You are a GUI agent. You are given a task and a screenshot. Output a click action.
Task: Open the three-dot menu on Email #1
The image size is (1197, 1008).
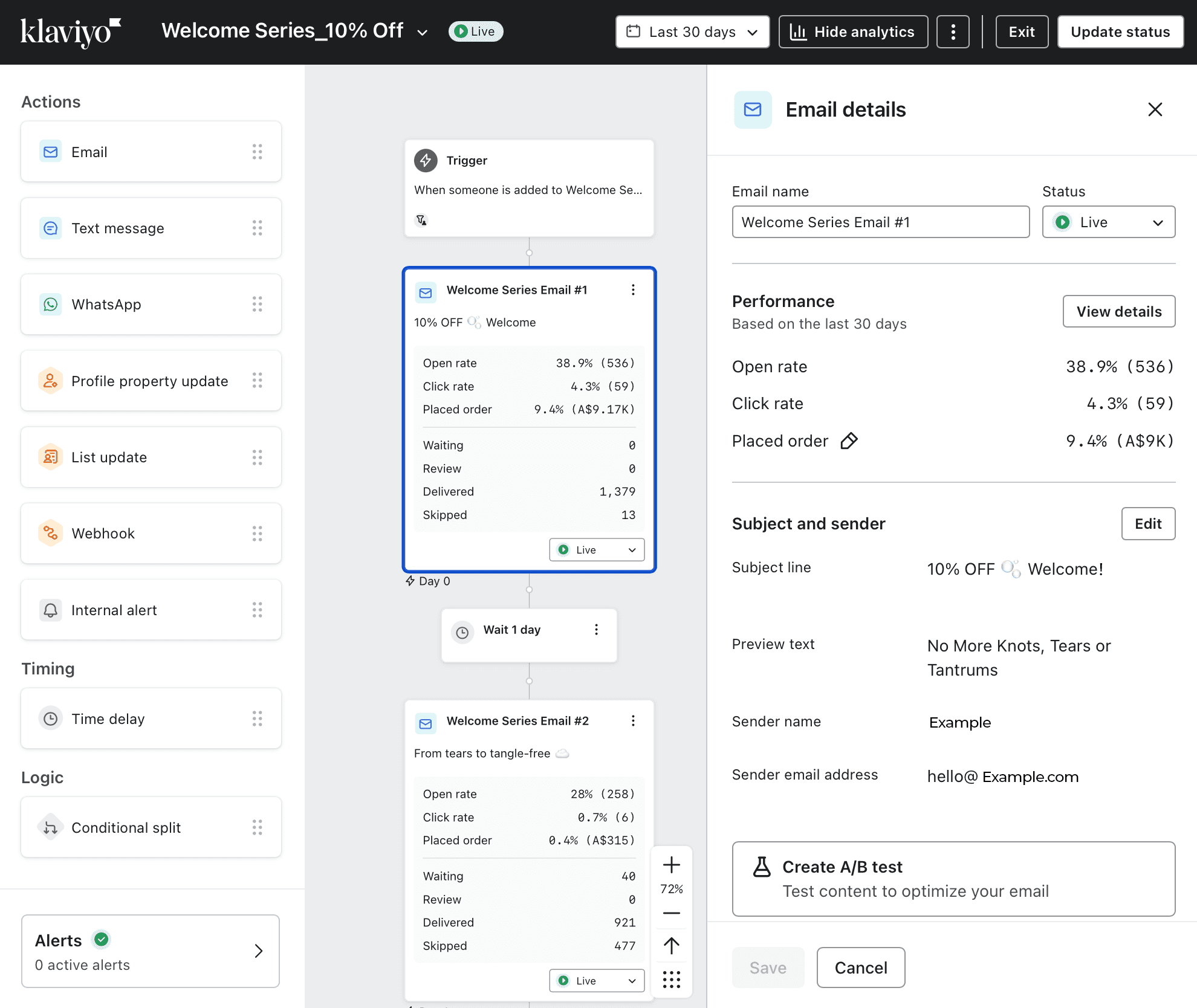[x=633, y=290]
